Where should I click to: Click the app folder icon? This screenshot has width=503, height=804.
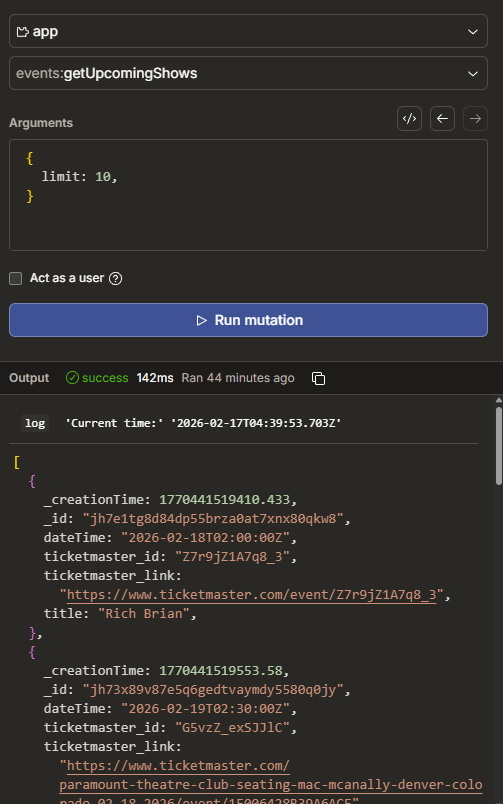[x=23, y=32]
